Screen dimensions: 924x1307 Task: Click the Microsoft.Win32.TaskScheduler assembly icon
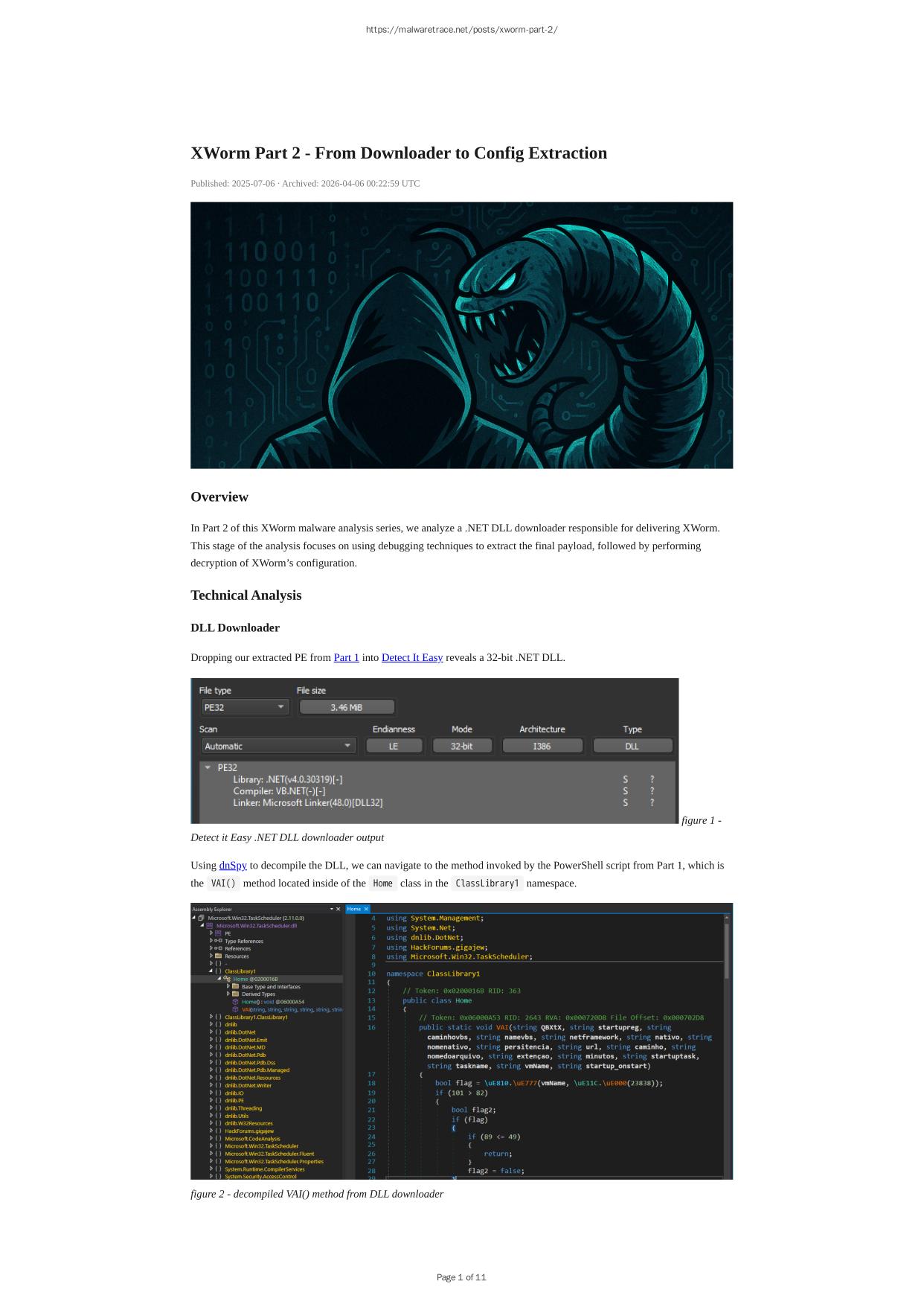pyautogui.click(x=202, y=918)
